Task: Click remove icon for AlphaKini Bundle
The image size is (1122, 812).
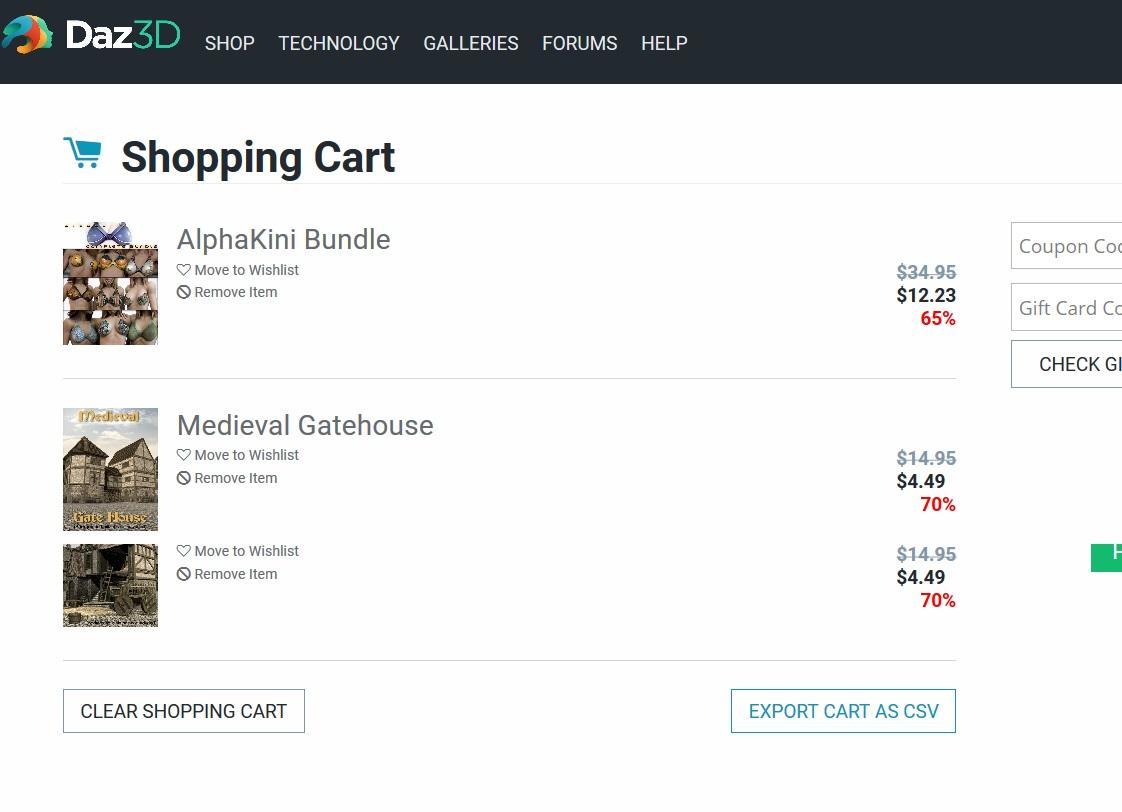Action: point(184,293)
